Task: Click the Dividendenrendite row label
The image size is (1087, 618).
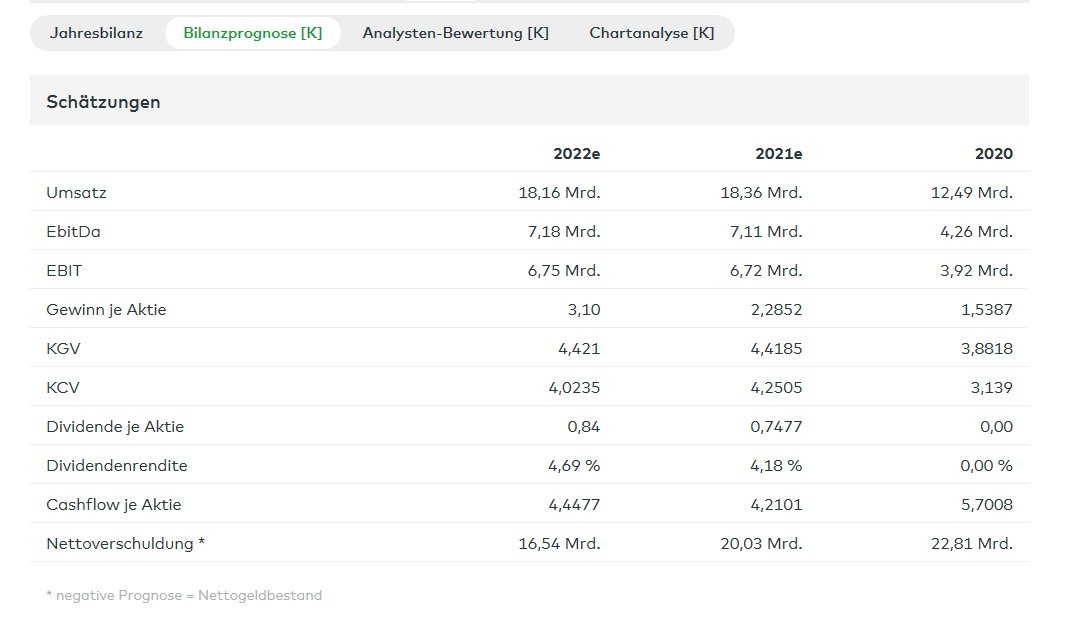Action: pos(116,466)
